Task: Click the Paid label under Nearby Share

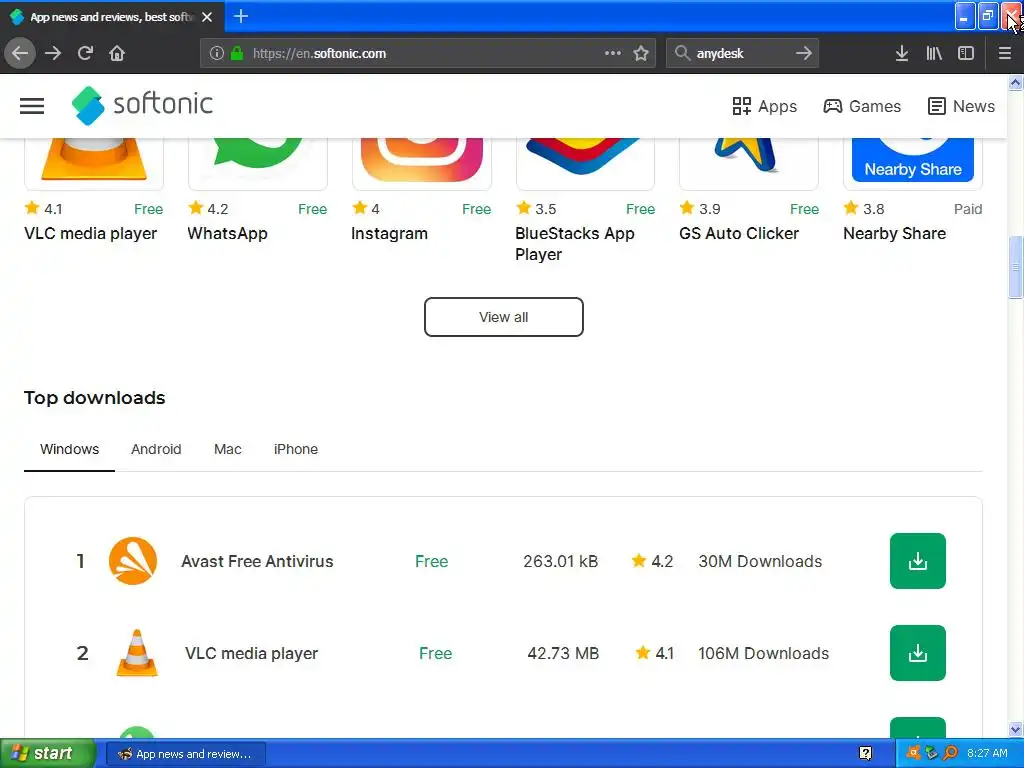Action: [x=968, y=209]
